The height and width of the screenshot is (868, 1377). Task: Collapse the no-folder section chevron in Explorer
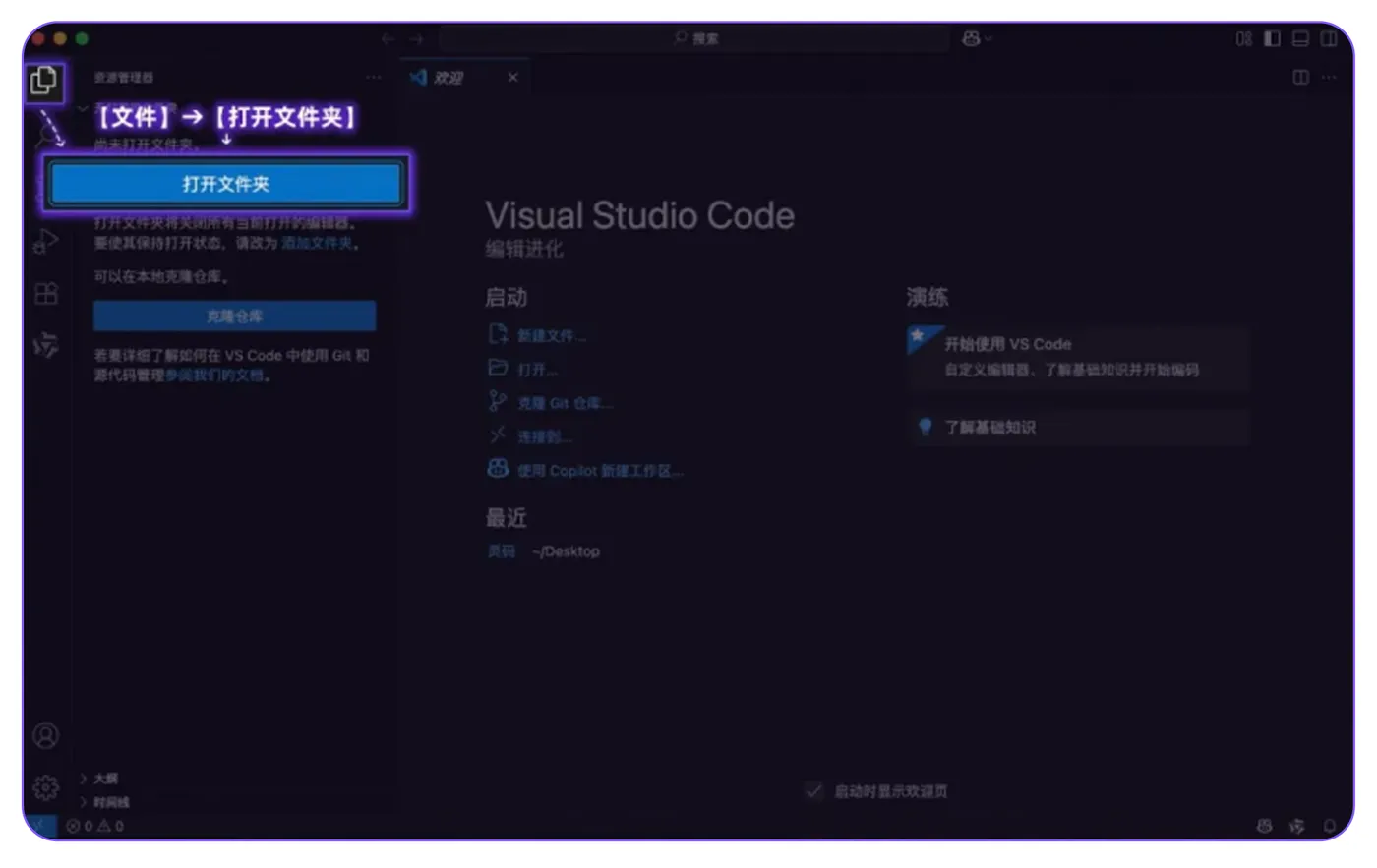click(x=83, y=108)
